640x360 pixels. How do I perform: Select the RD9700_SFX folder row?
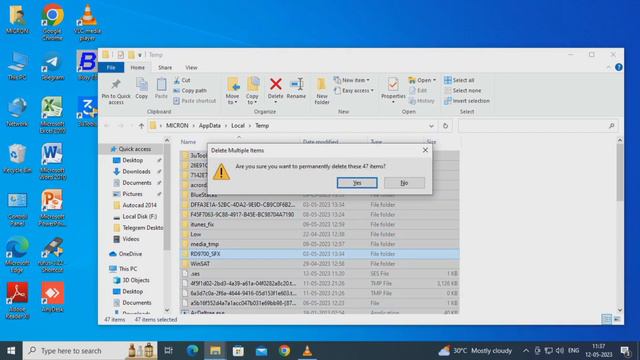pyautogui.click(x=320, y=254)
